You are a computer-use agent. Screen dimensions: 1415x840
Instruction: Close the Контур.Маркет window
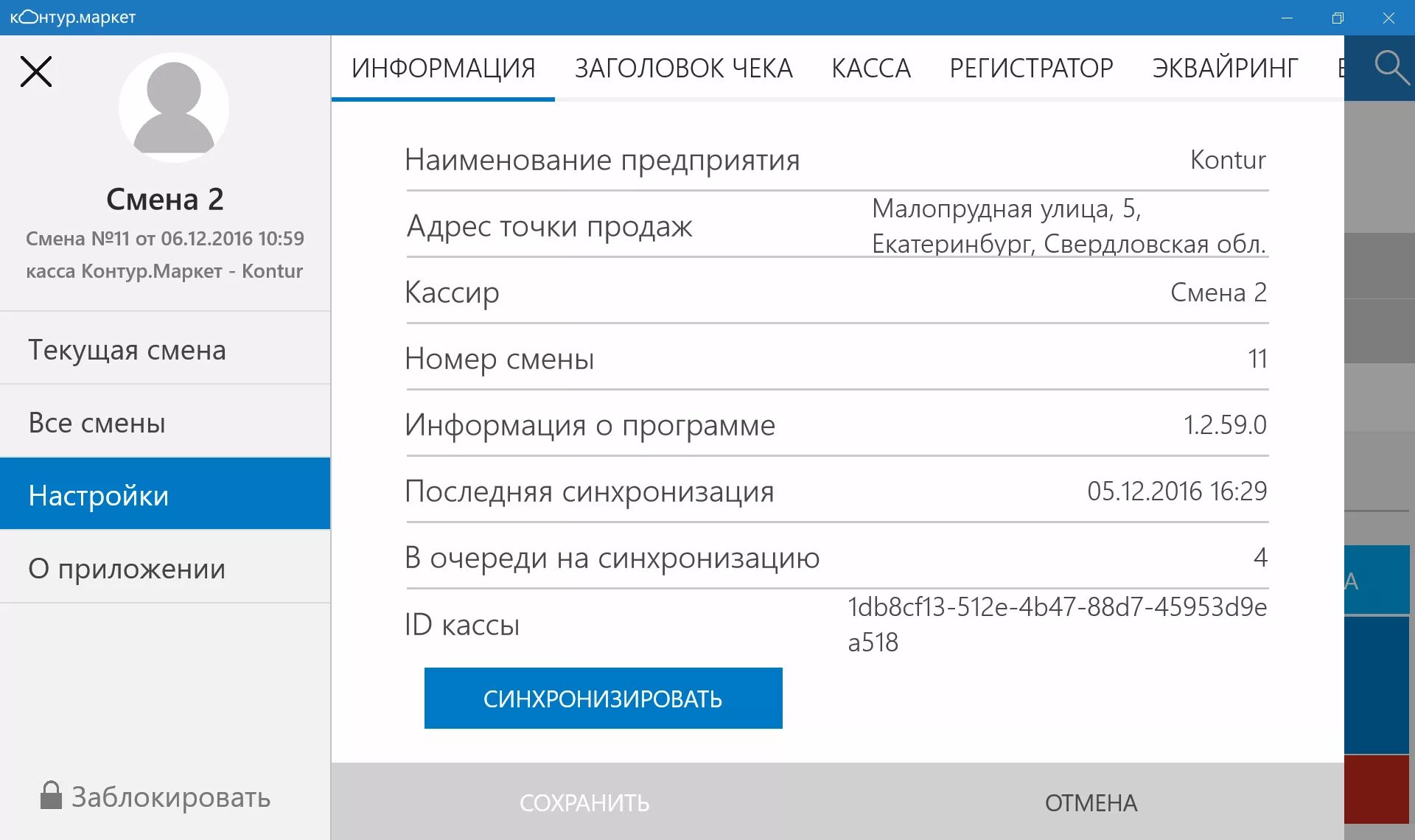1388,18
